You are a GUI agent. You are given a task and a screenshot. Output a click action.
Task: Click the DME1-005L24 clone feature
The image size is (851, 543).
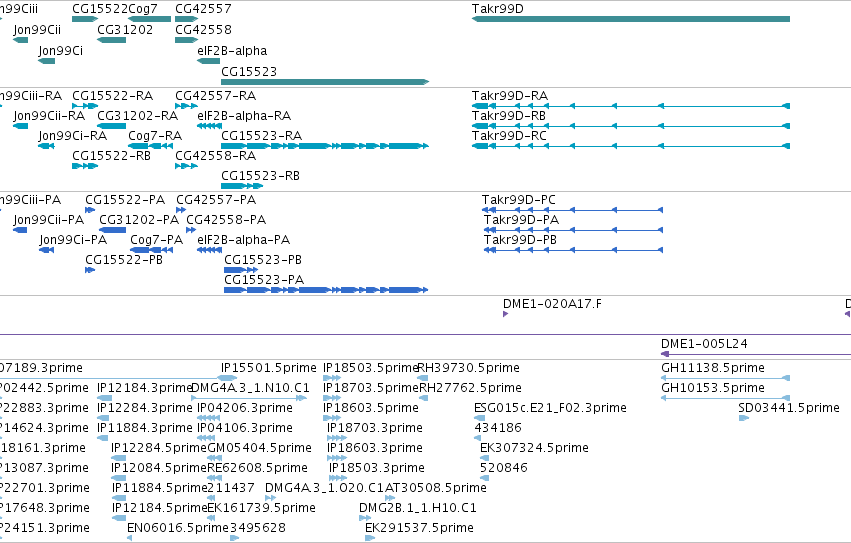click(x=756, y=354)
